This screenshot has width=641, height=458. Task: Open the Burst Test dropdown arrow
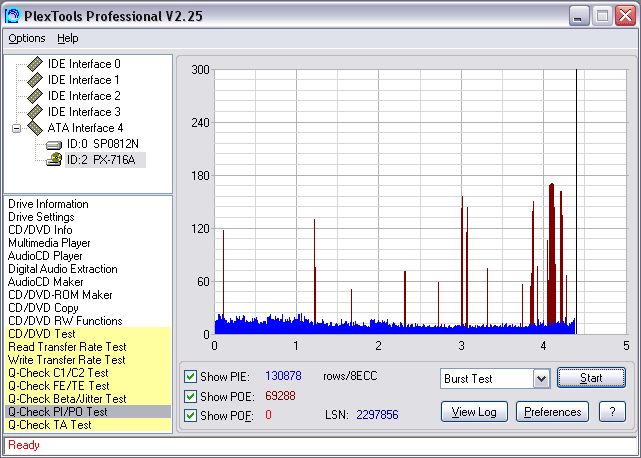pos(541,379)
